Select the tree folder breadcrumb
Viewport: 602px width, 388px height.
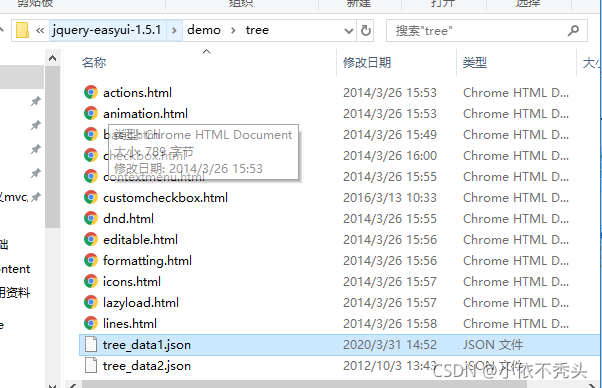point(257,30)
